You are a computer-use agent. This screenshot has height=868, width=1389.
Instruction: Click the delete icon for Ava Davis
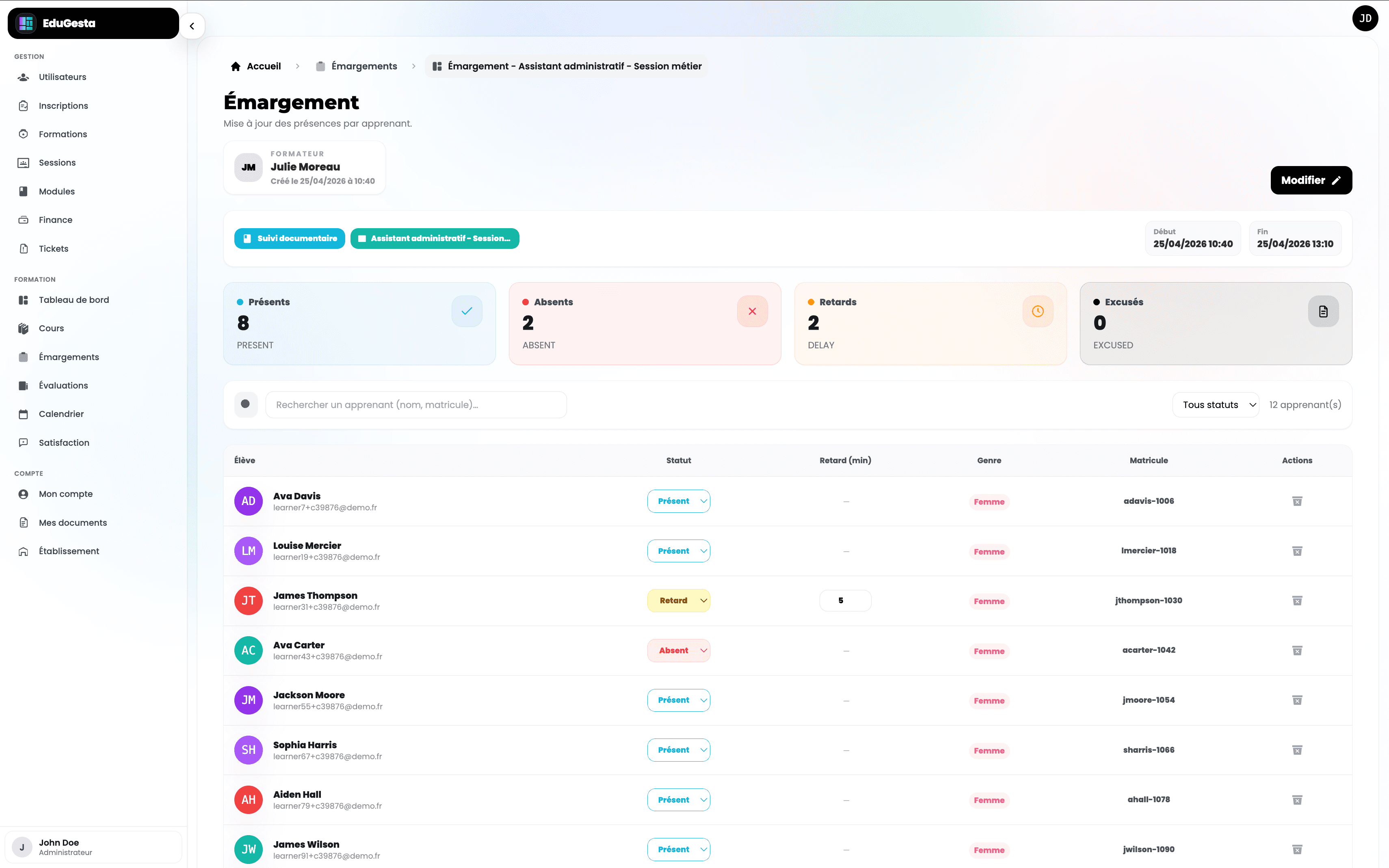[1296, 501]
